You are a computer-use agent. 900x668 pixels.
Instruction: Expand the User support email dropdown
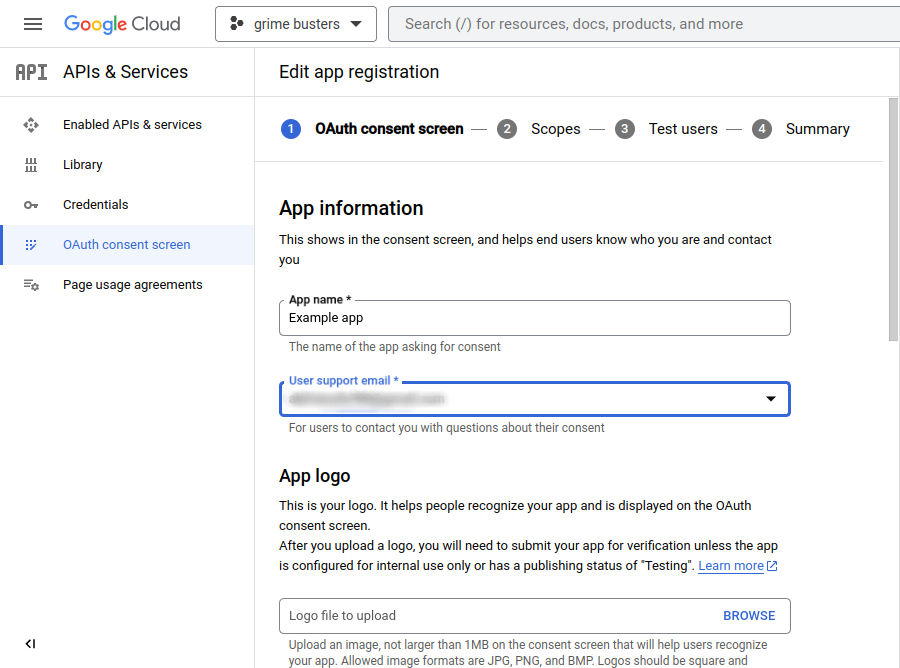(x=535, y=399)
